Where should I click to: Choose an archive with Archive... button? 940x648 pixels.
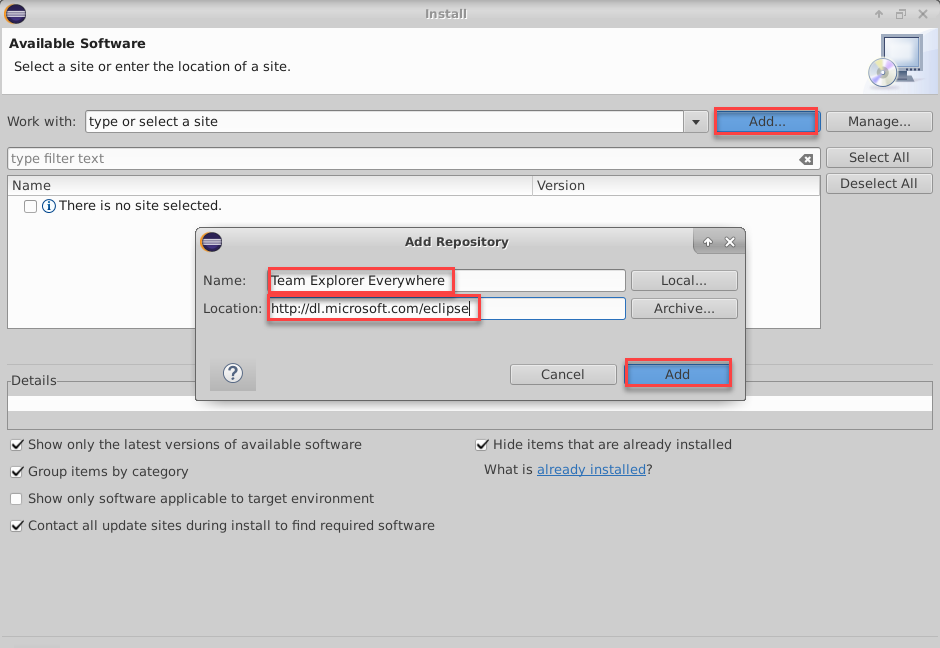coord(684,309)
